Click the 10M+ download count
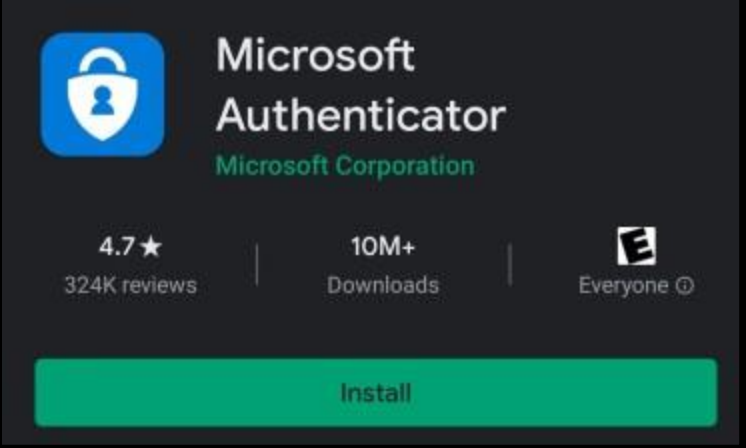The width and height of the screenshot is (746, 448). [383, 246]
